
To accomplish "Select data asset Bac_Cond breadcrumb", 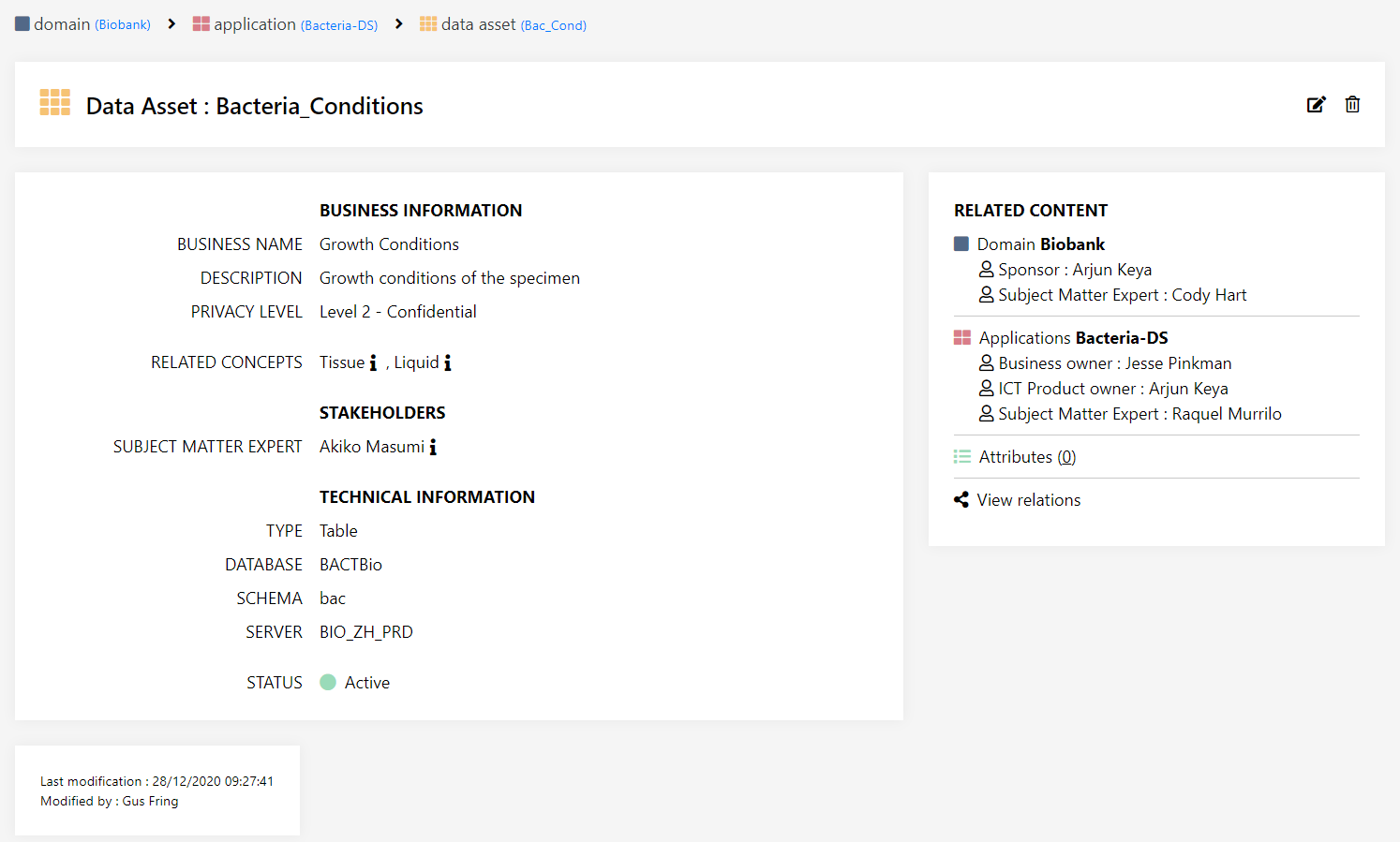I will (x=503, y=24).
